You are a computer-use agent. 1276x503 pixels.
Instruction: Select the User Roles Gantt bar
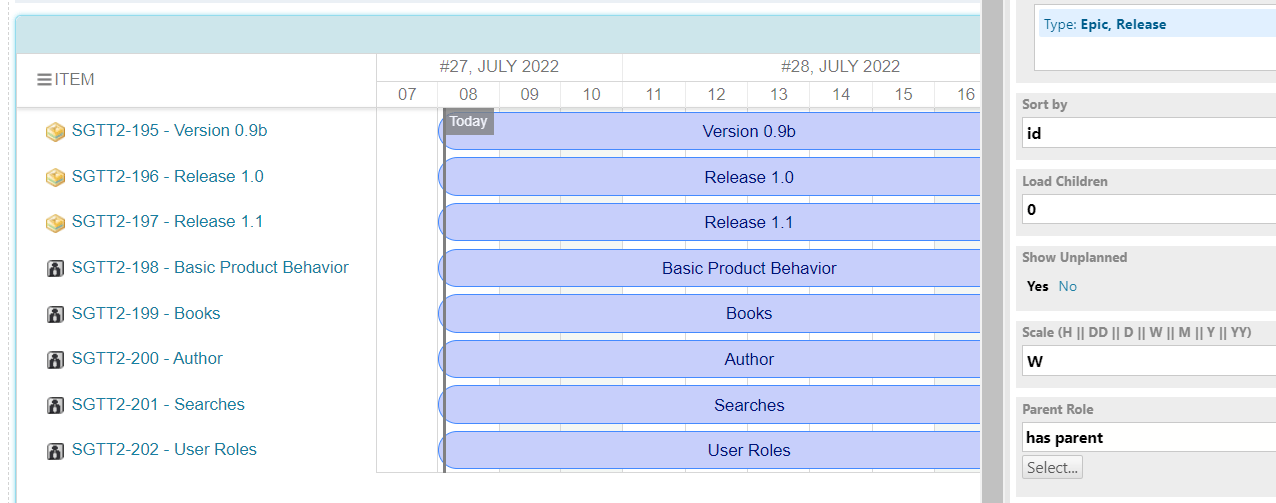click(710, 450)
